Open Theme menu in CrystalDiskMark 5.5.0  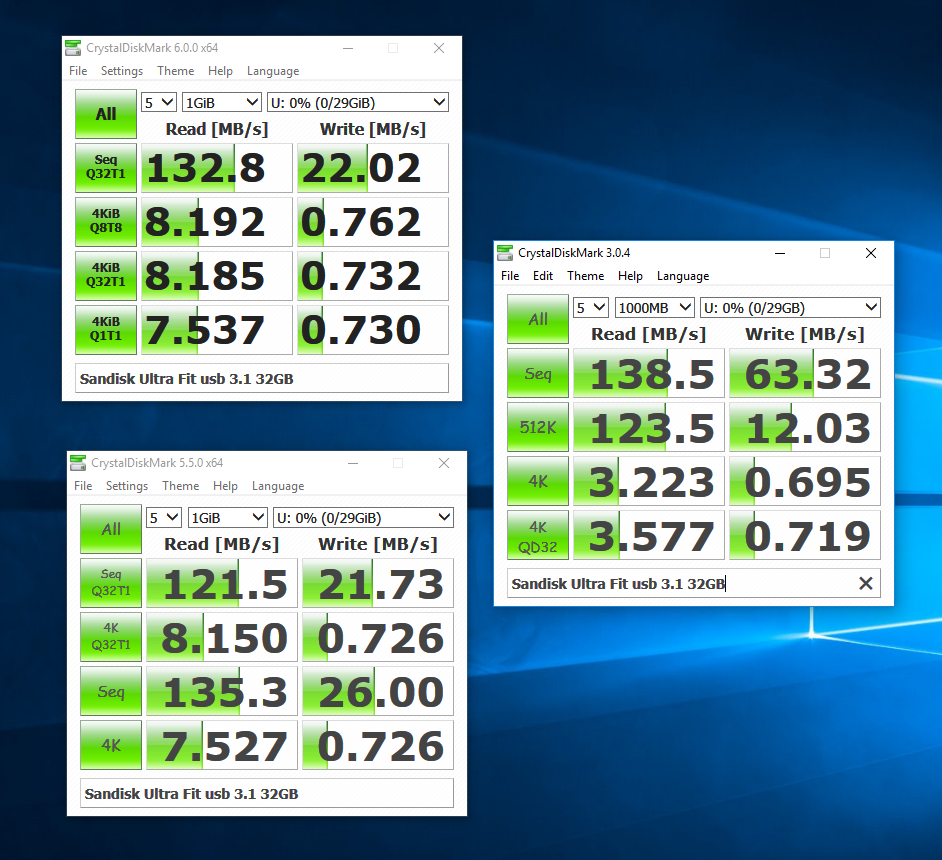click(x=180, y=486)
